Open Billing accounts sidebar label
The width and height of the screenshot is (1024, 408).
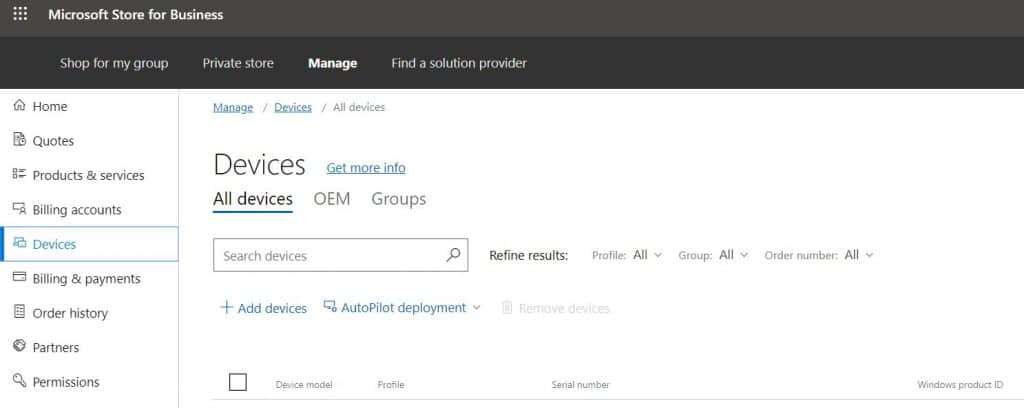coord(77,210)
